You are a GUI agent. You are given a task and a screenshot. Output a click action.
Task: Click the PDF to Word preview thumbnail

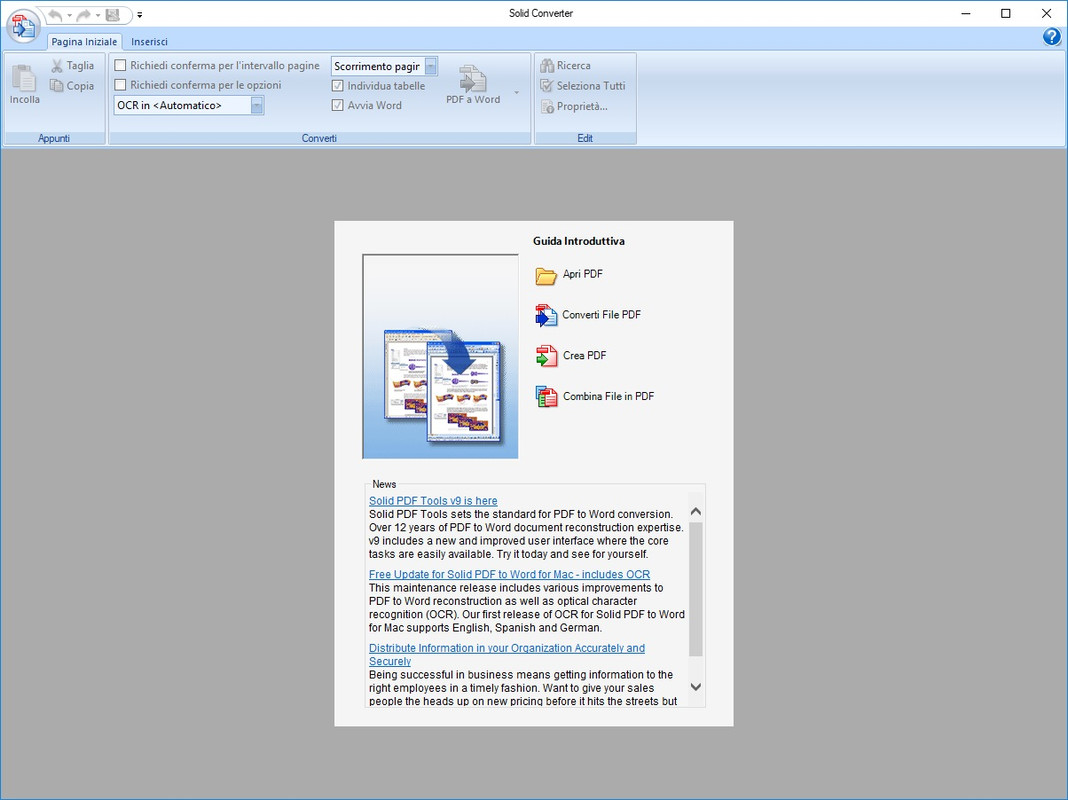pyautogui.click(x=440, y=356)
